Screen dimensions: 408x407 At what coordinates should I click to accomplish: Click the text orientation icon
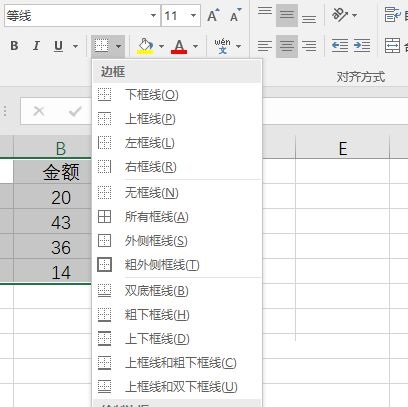[340, 15]
